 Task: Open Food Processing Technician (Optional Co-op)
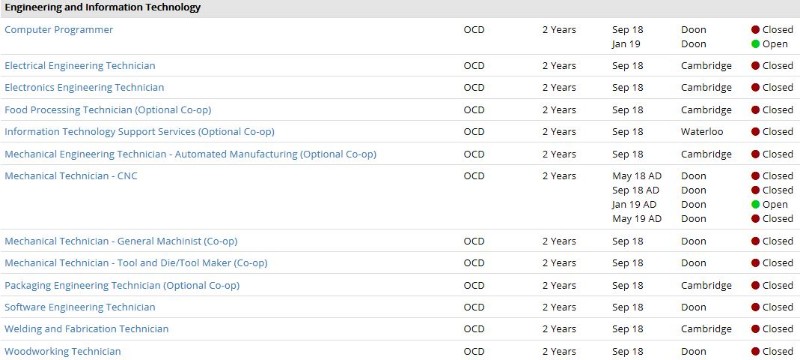(x=108, y=110)
